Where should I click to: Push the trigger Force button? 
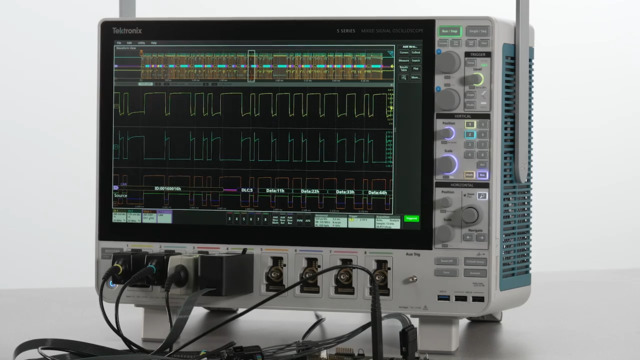(471, 62)
